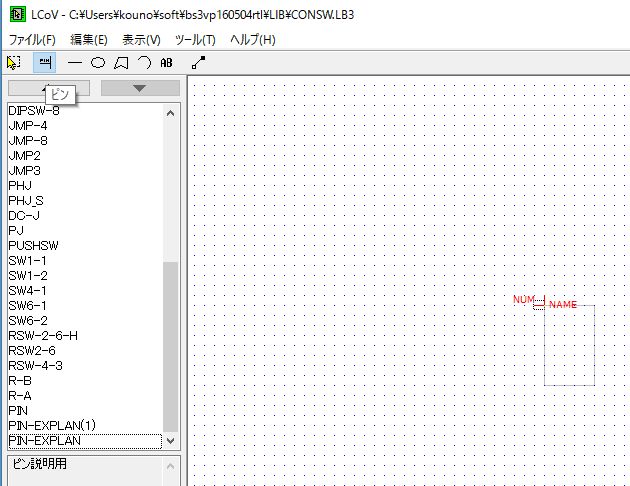Click the part list scrollbar thumb

(170, 347)
